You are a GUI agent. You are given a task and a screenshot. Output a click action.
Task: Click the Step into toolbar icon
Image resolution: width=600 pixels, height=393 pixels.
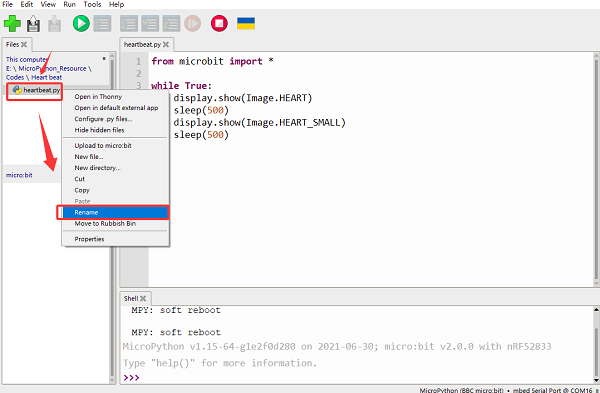(x=150, y=24)
